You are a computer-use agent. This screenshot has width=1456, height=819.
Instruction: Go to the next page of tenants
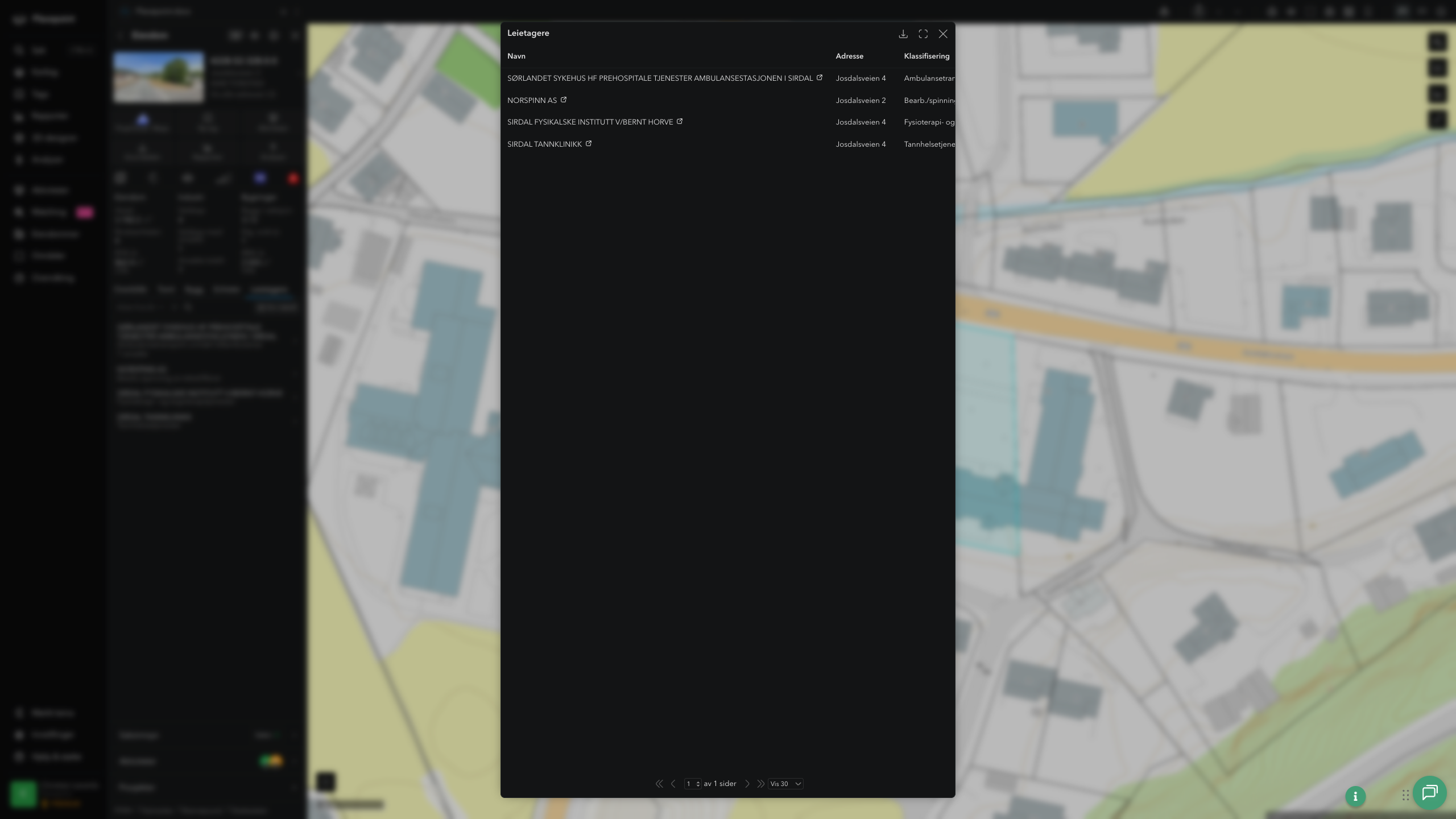pyautogui.click(x=747, y=784)
